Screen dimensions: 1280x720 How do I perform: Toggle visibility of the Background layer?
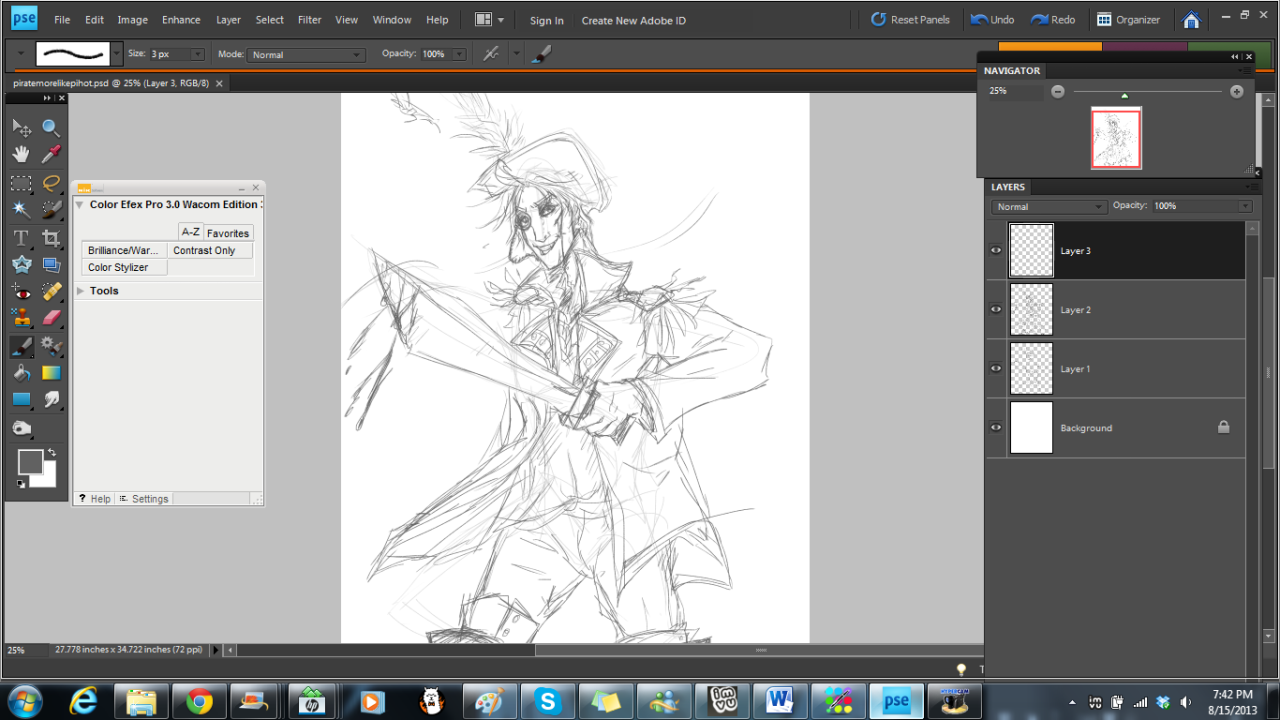point(996,428)
